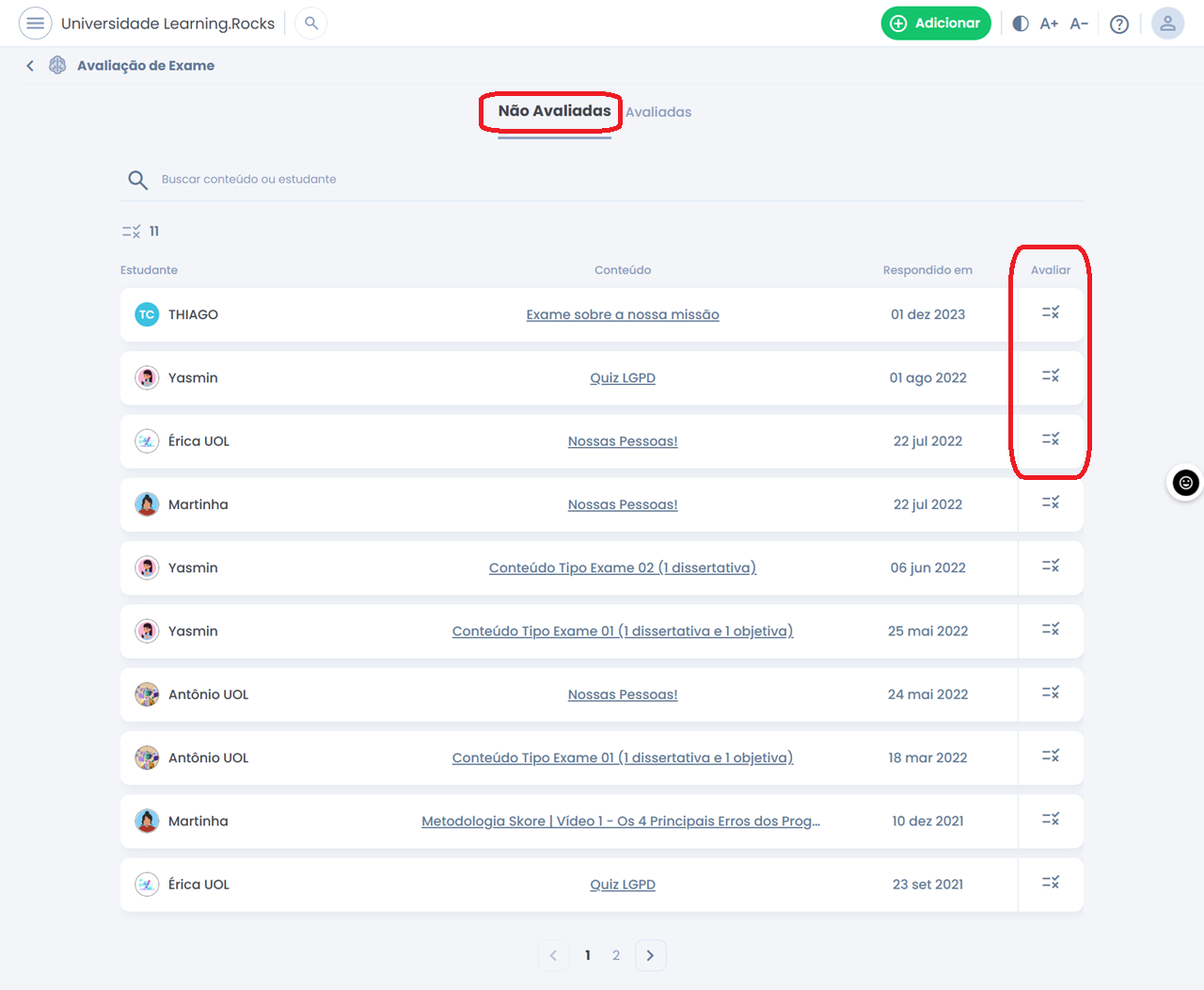Click the header search magnifier icon

(x=311, y=24)
